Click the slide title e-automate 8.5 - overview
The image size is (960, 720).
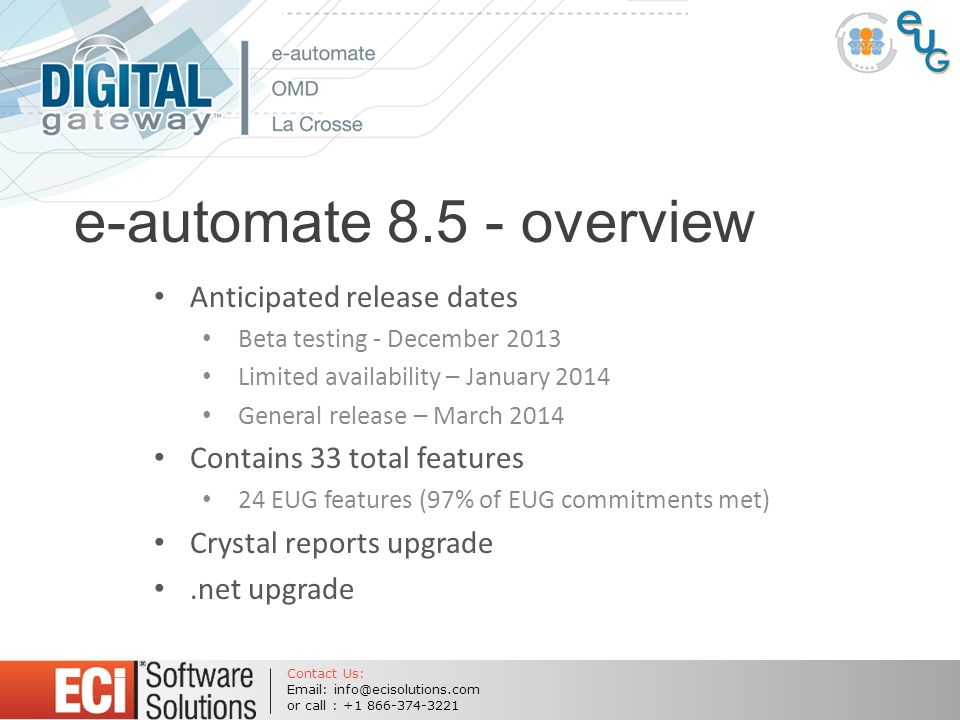[414, 222]
